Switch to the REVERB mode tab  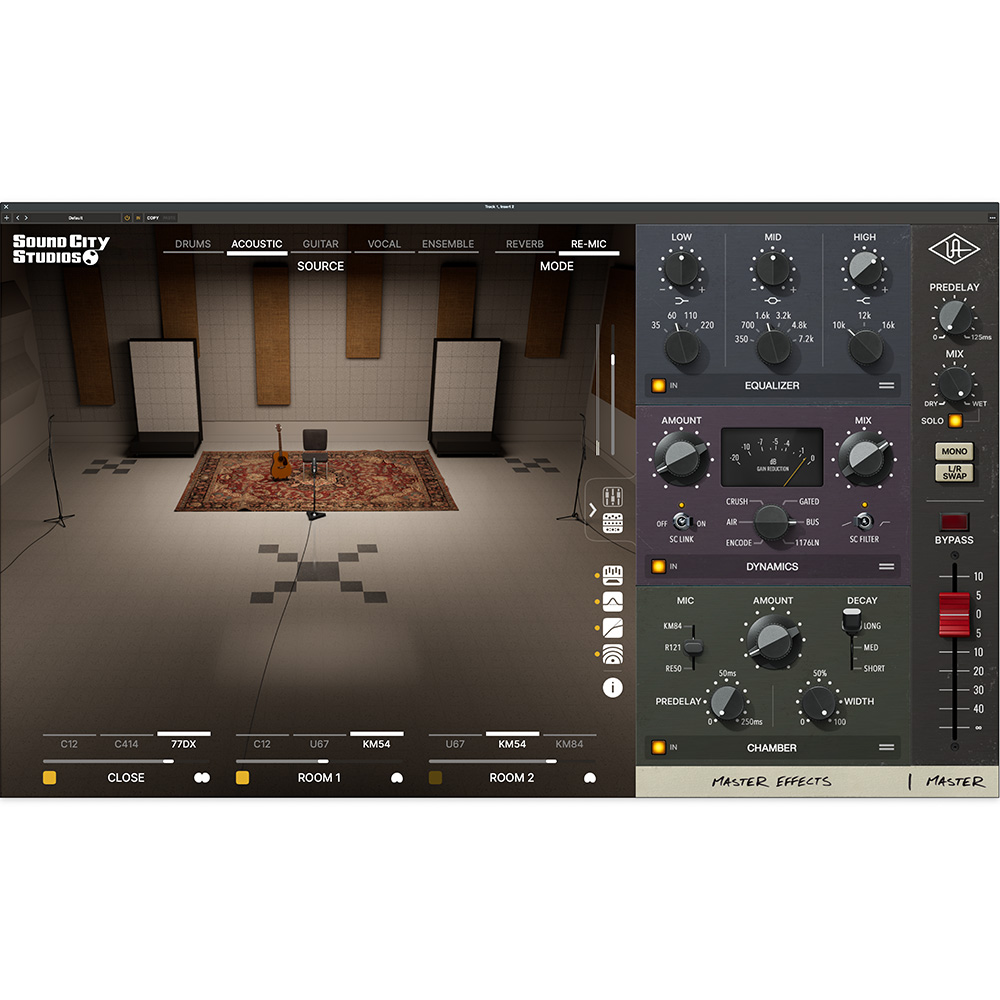(x=523, y=243)
